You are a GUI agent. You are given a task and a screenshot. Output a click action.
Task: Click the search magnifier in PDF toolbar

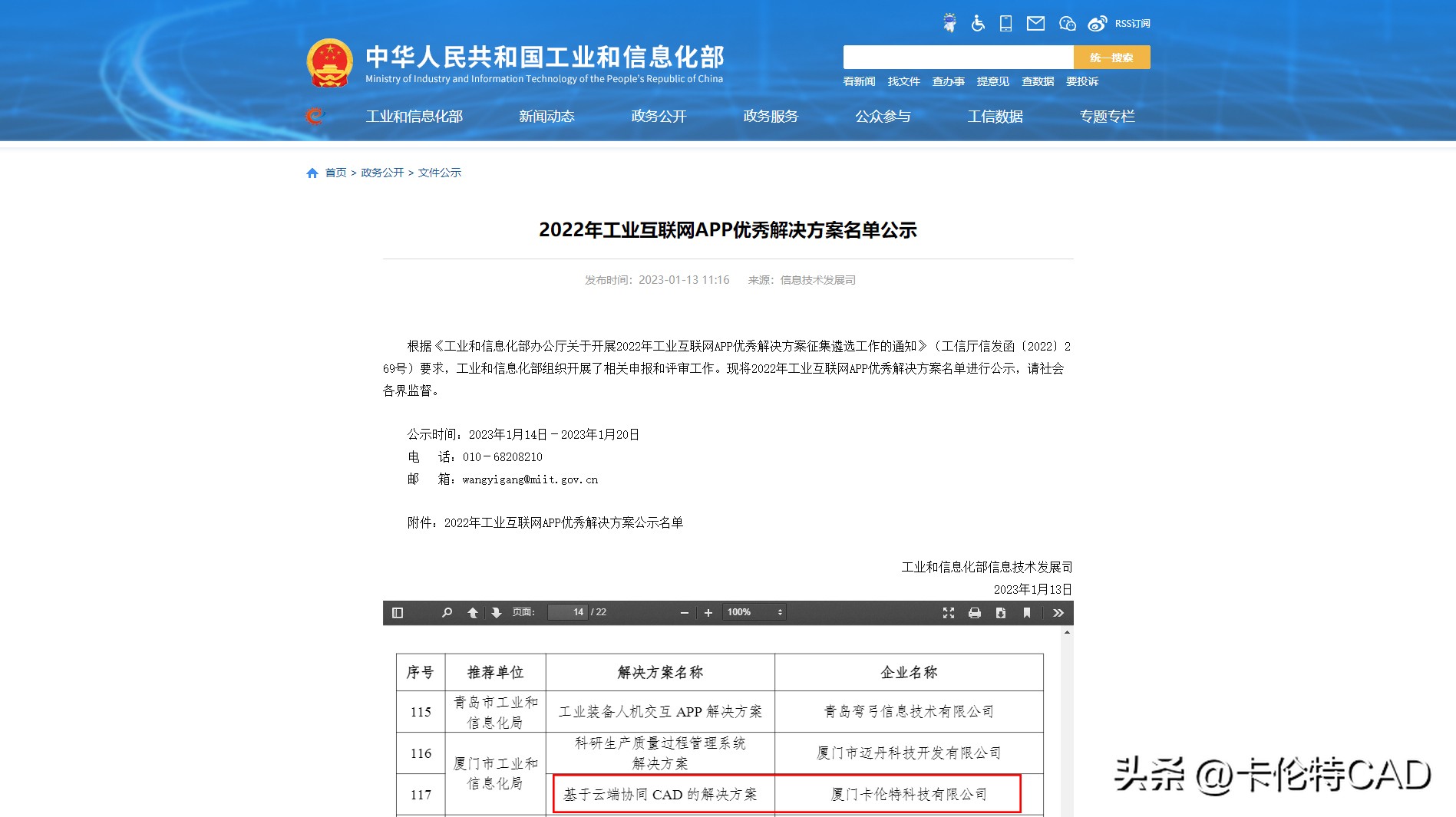[447, 612]
